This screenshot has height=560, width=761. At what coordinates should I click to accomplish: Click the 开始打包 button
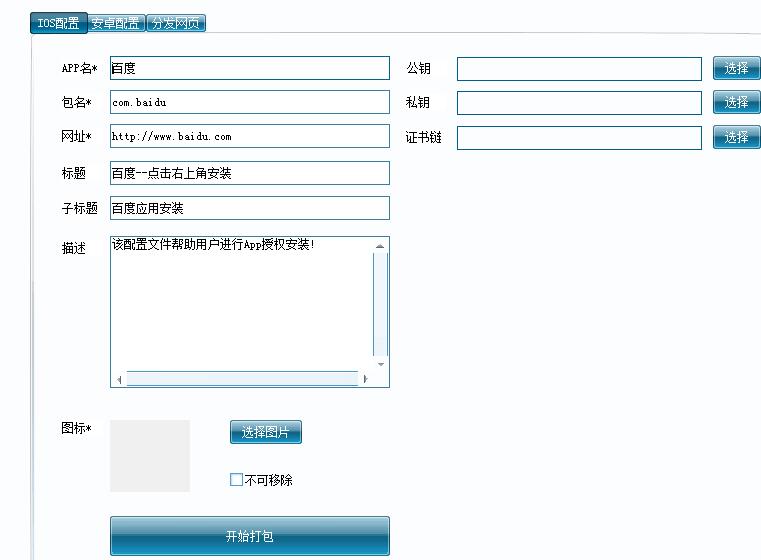point(249,536)
